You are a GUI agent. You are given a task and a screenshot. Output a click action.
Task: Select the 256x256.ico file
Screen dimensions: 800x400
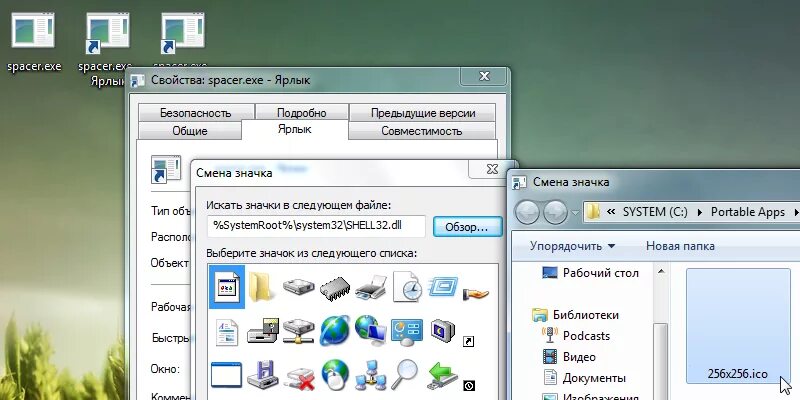click(x=738, y=326)
